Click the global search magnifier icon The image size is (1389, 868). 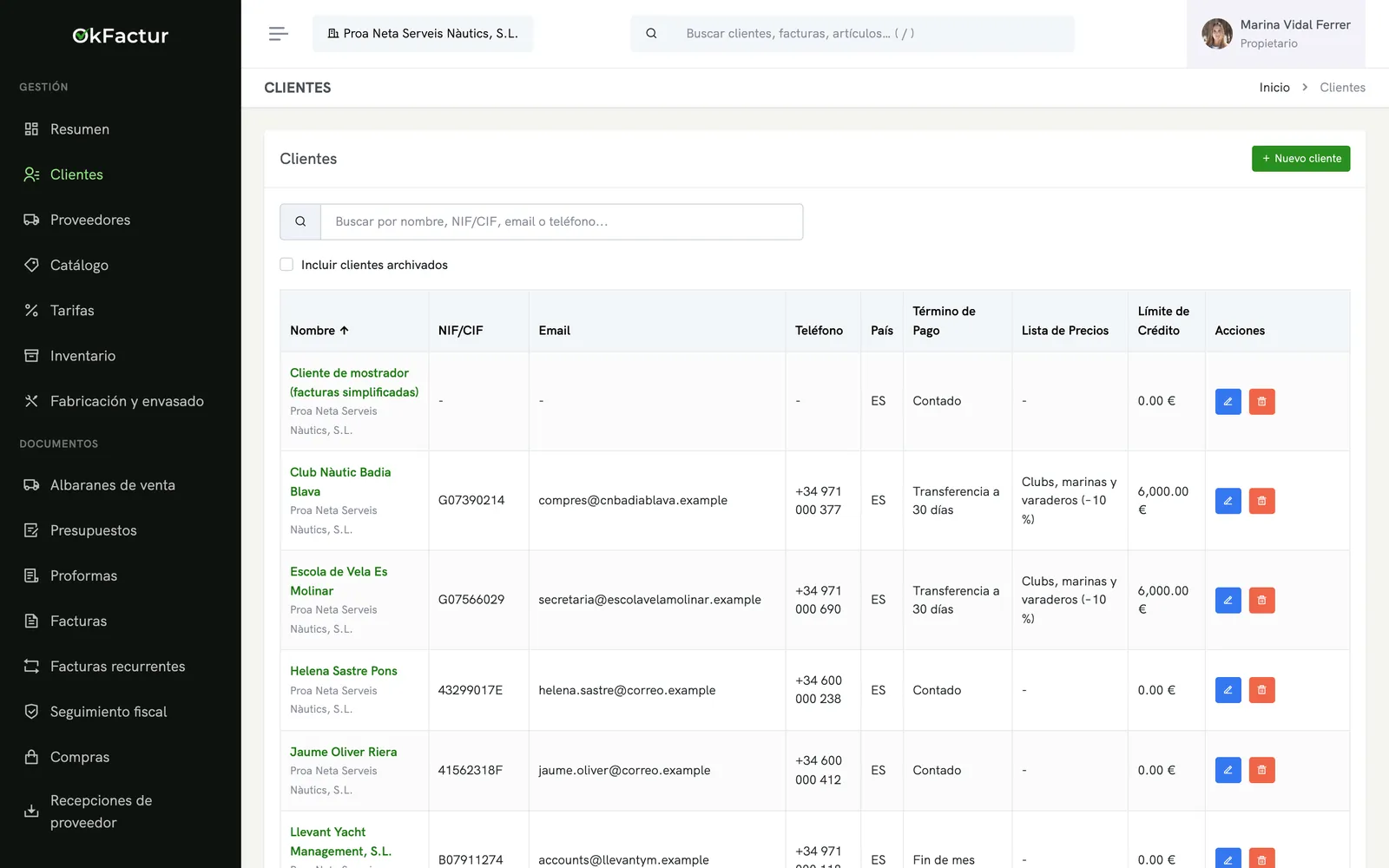coord(651,34)
